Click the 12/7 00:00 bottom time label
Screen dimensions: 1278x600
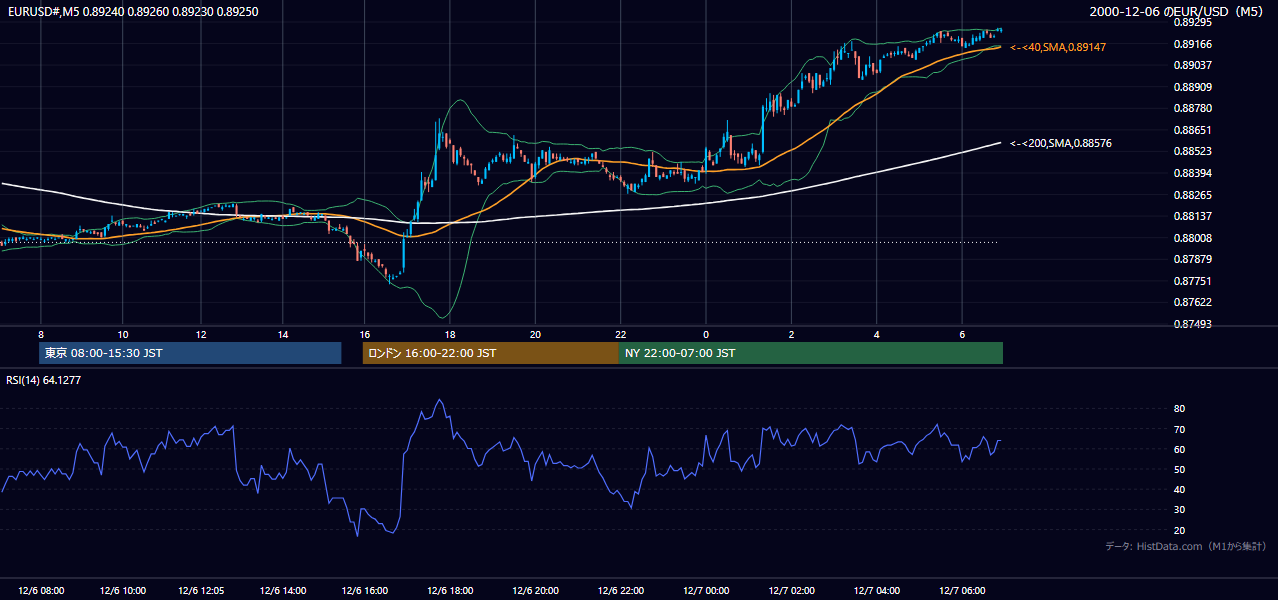pyautogui.click(x=706, y=591)
